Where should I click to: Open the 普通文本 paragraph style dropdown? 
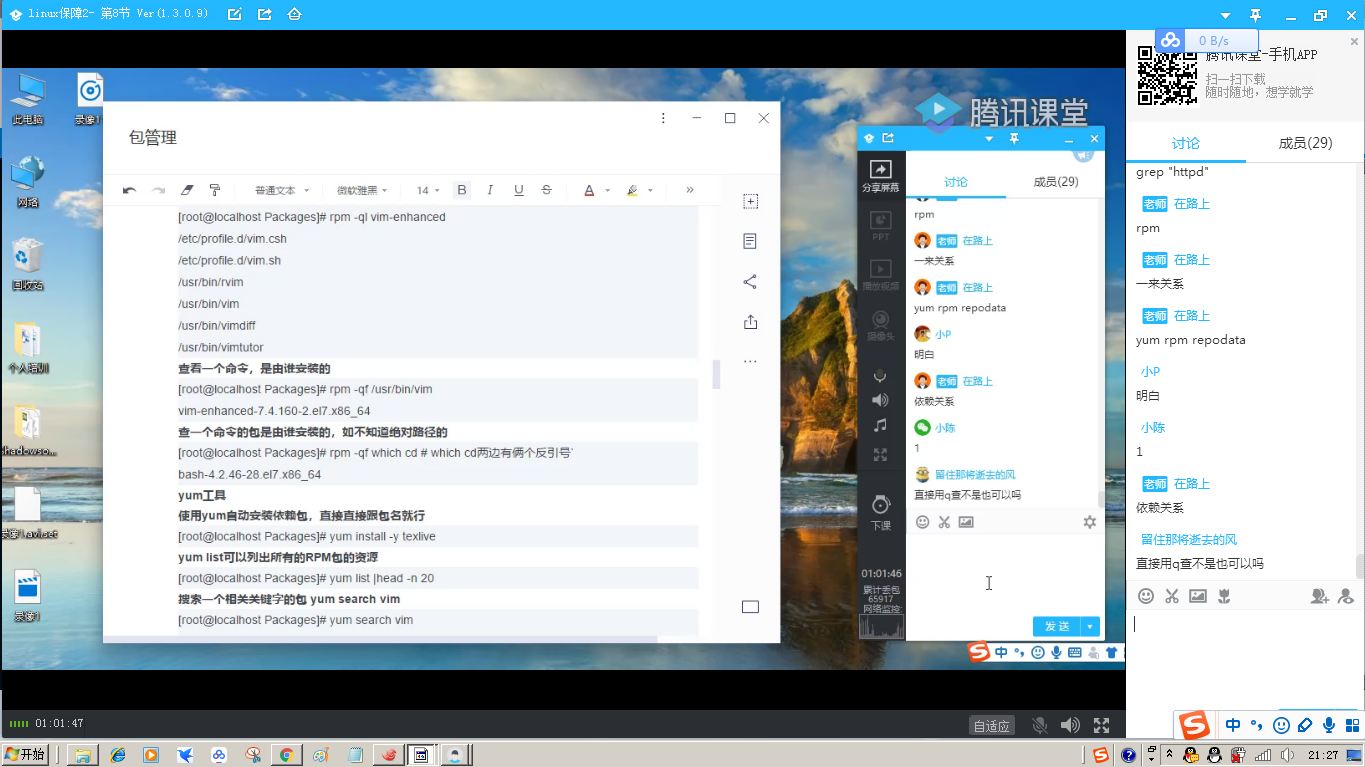point(282,190)
